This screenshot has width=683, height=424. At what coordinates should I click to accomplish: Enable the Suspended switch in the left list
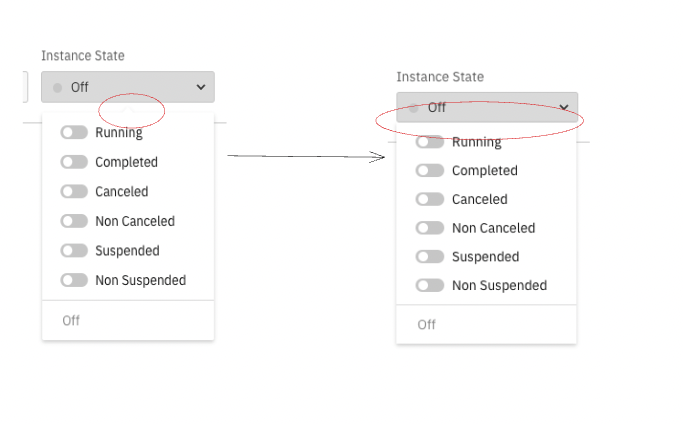(x=74, y=250)
